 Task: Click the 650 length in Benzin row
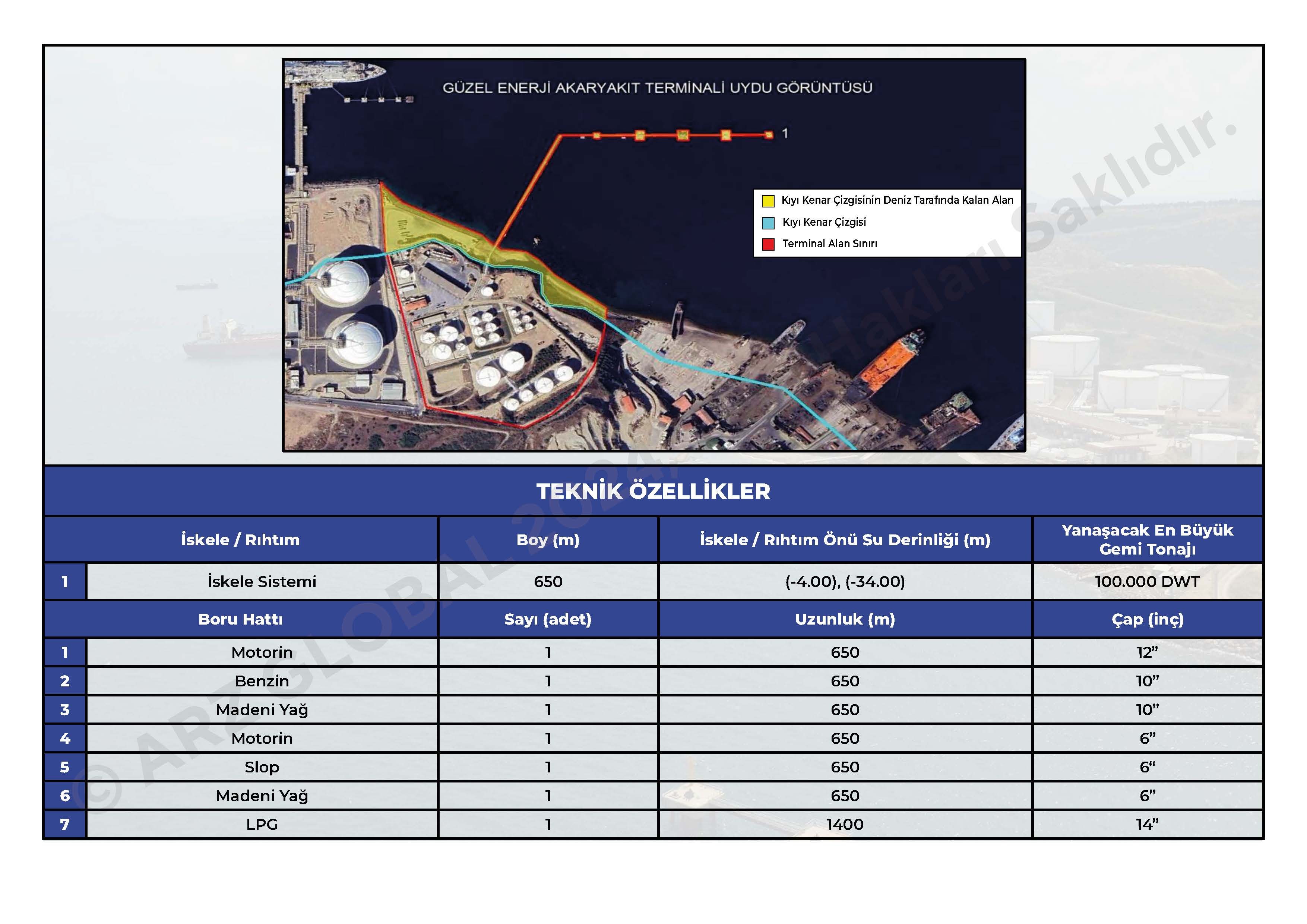[845, 681]
